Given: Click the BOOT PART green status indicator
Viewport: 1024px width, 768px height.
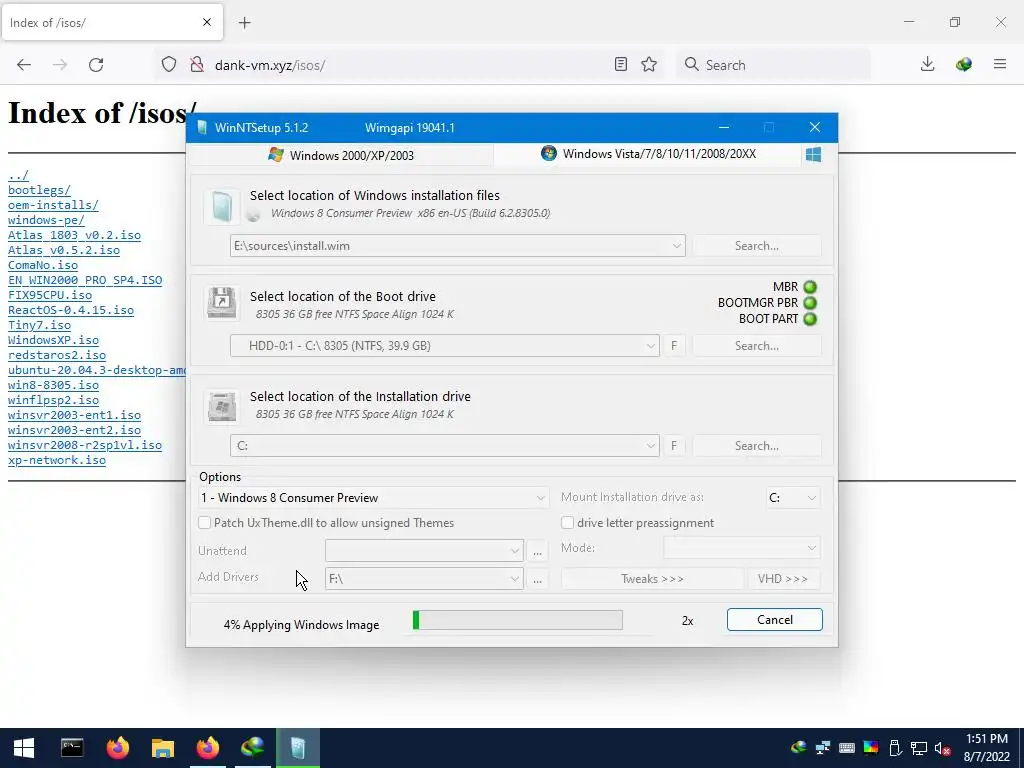Looking at the screenshot, I should 810,319.
